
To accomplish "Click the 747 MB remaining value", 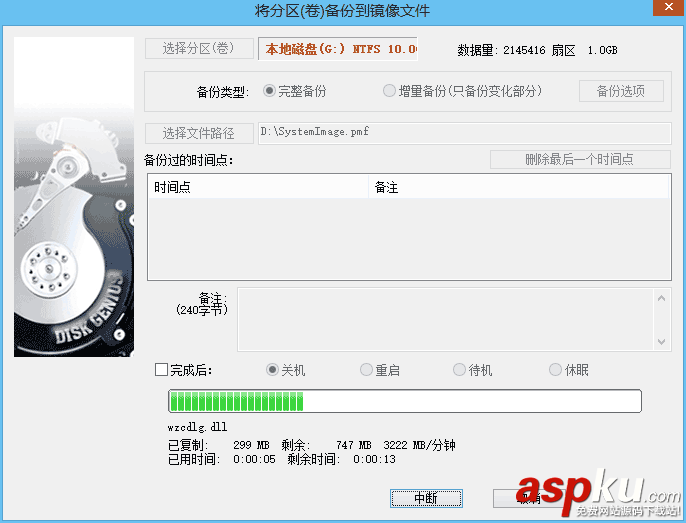I will [354, 445].
